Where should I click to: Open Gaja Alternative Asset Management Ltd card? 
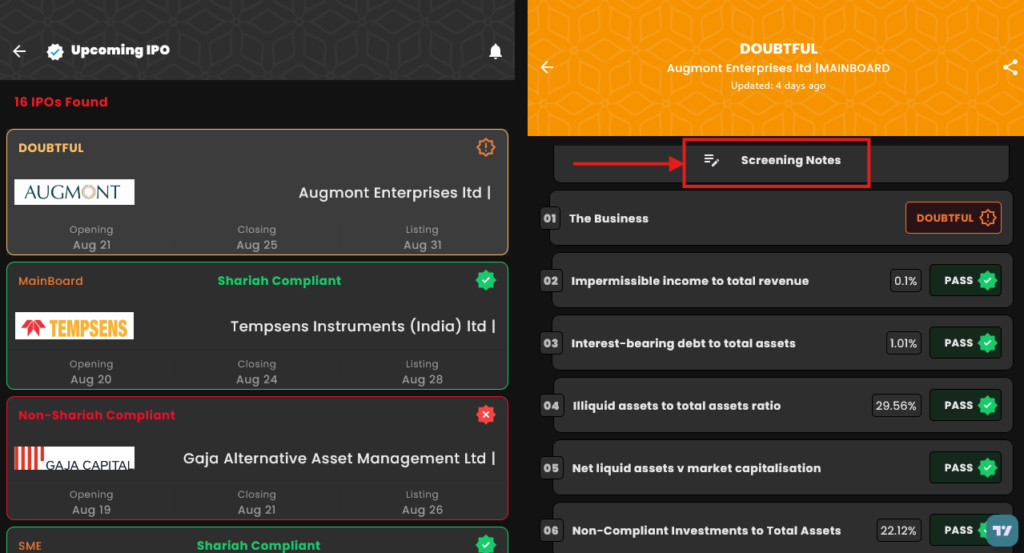tap(257, 458)
